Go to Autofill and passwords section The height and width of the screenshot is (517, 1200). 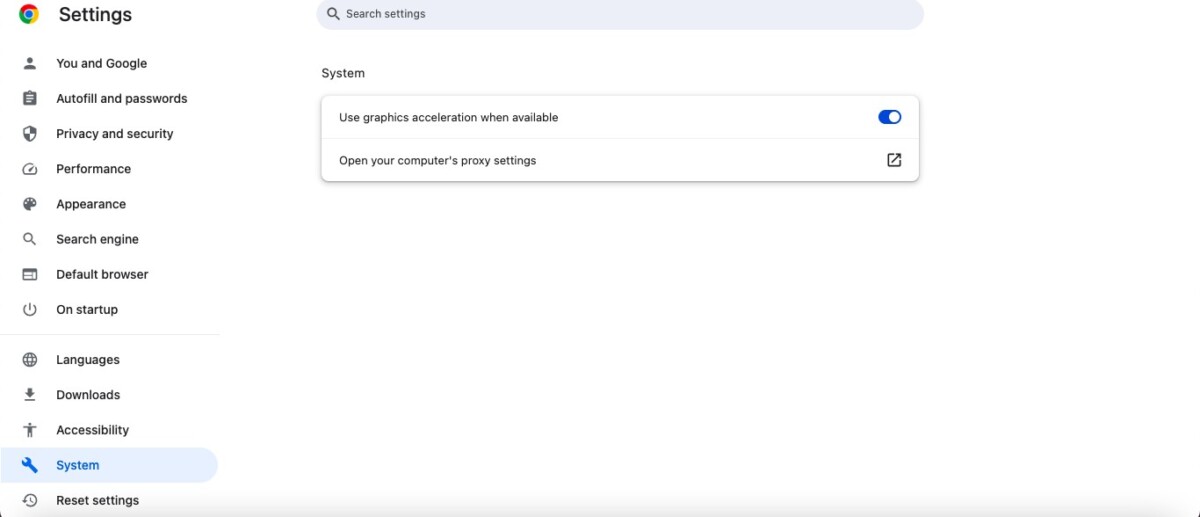(109, 98)
